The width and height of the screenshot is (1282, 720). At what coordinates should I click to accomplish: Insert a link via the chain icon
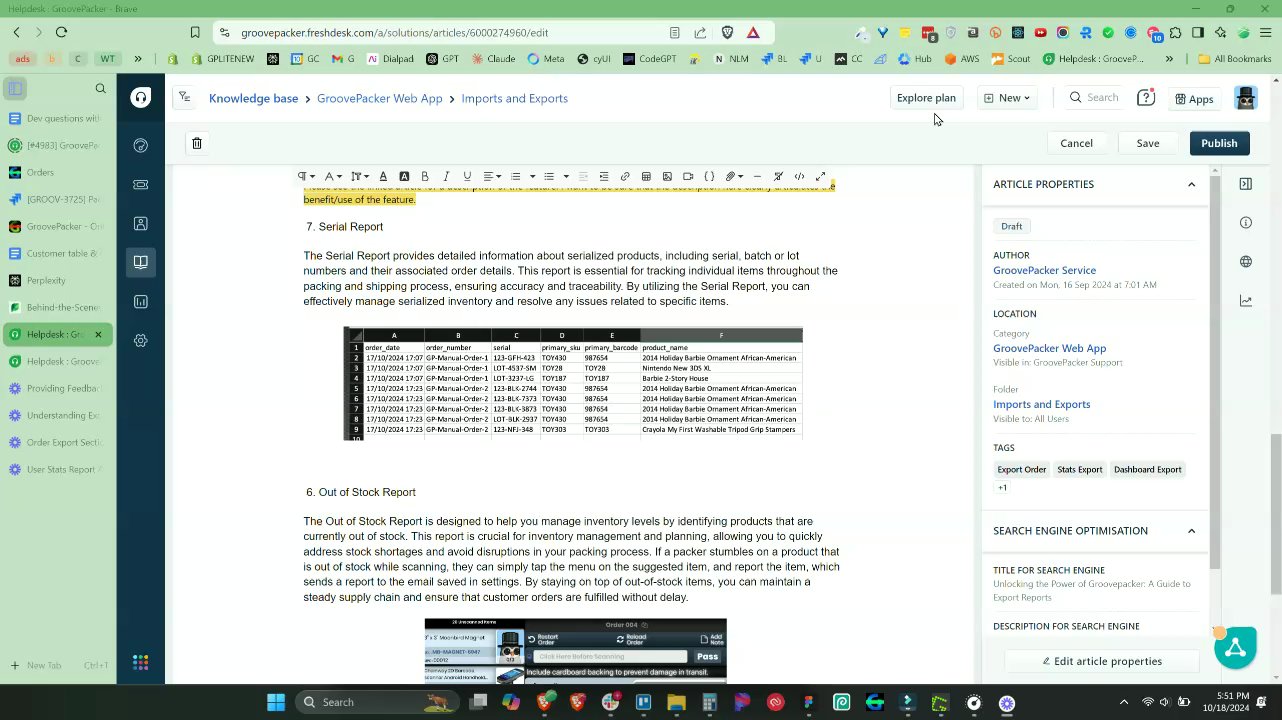625,176
